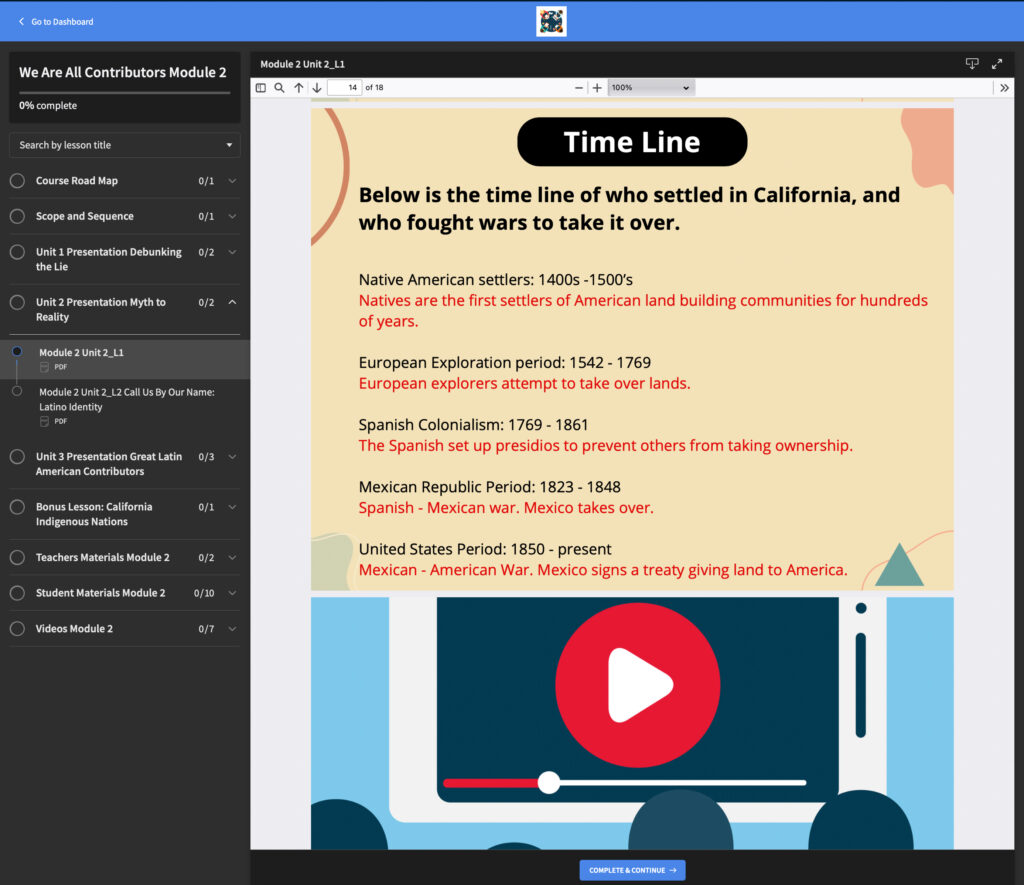The height and width of the screenshot is (885, 1024).
Task: Click the Complete & Continue button
Action: coord(632,870)
